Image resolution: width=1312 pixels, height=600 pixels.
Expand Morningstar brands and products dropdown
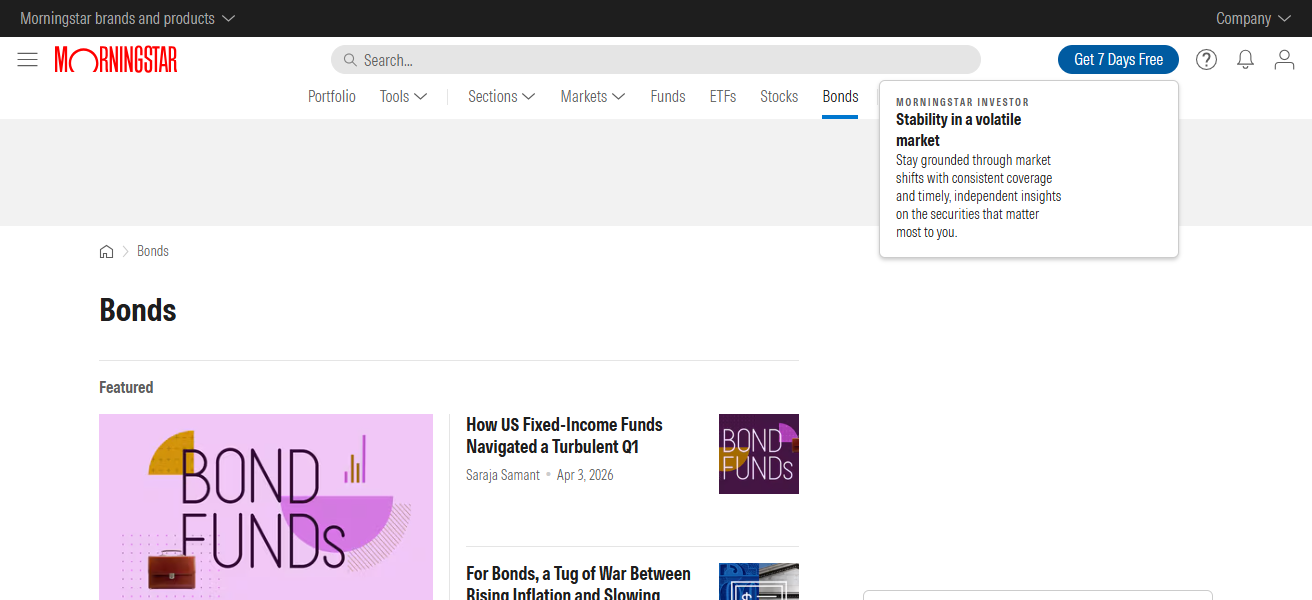click(x=127, y=18)
